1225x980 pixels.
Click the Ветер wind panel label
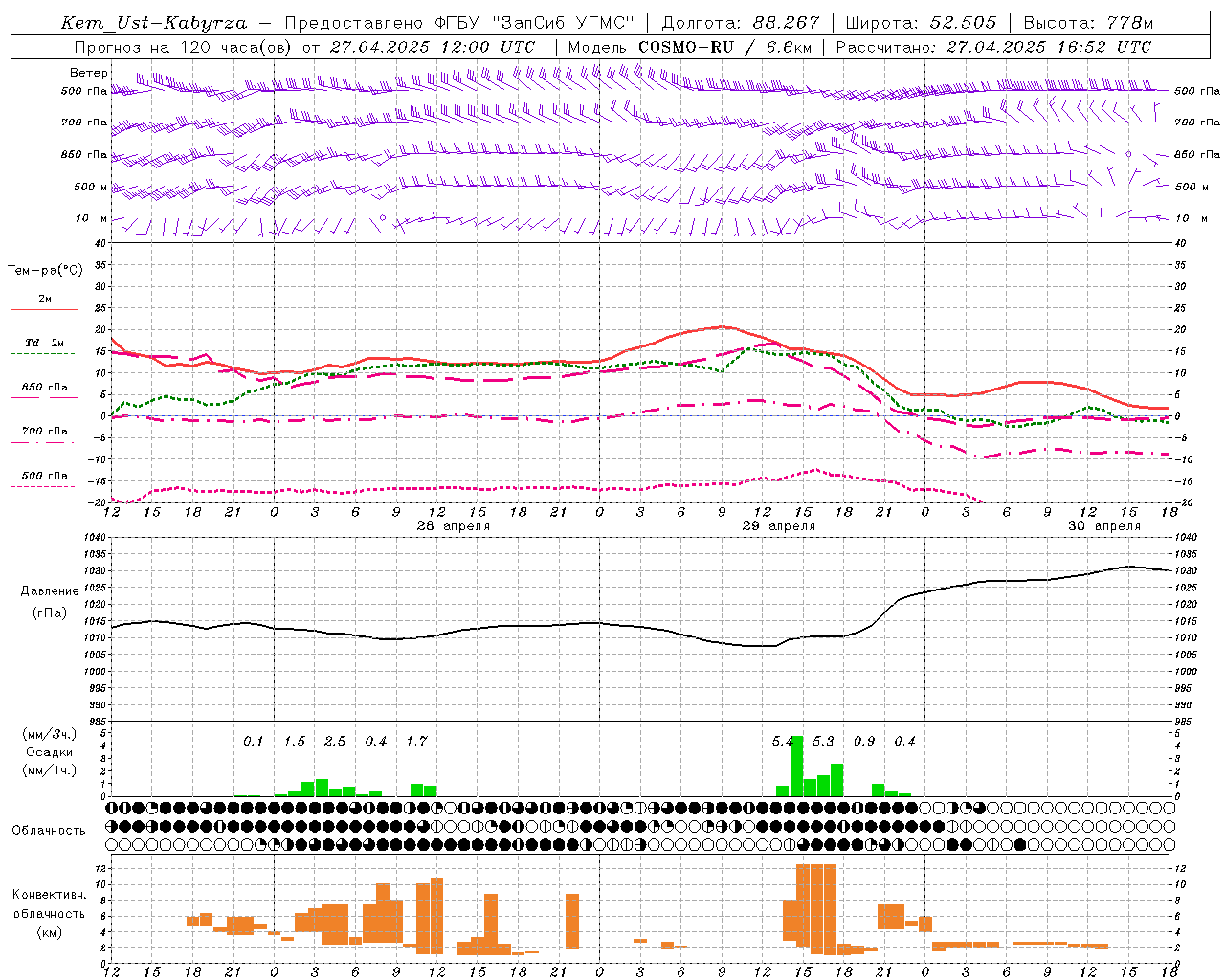[89, 73]
